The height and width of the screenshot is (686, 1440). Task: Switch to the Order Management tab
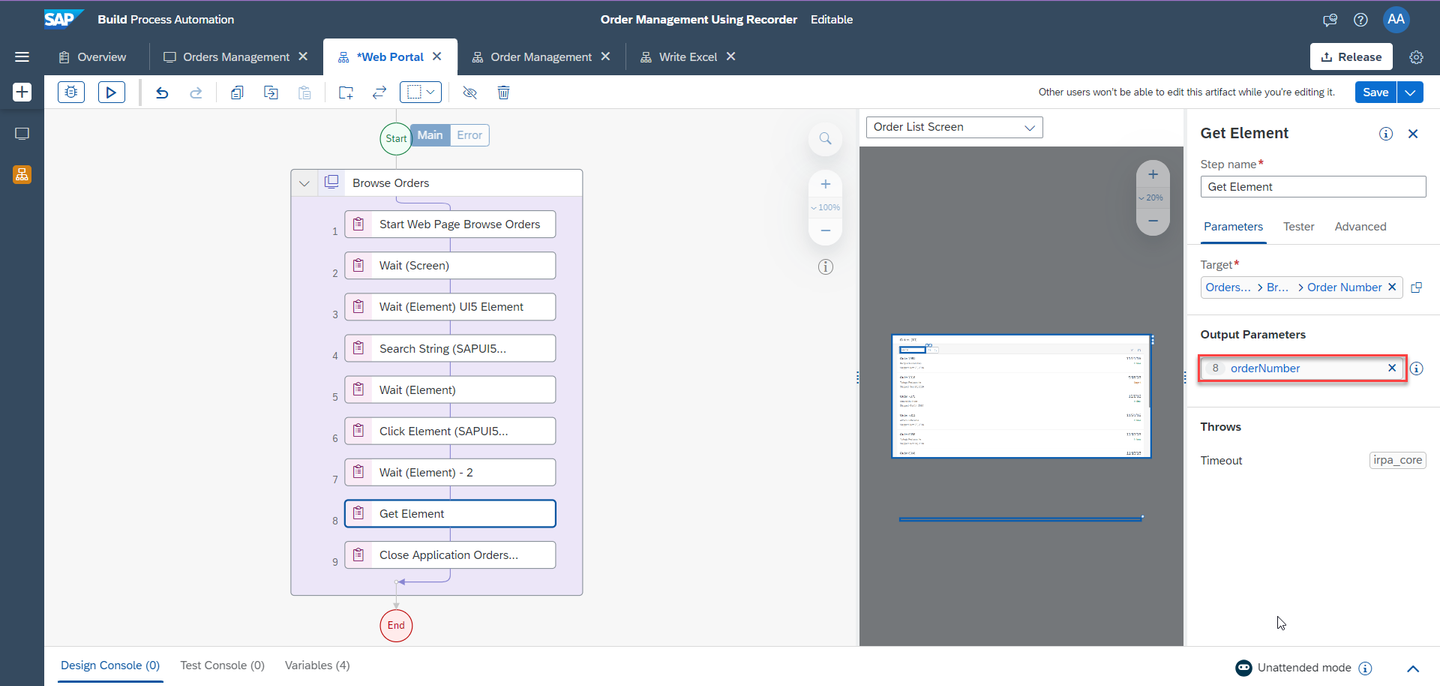(x=541, y=57)
